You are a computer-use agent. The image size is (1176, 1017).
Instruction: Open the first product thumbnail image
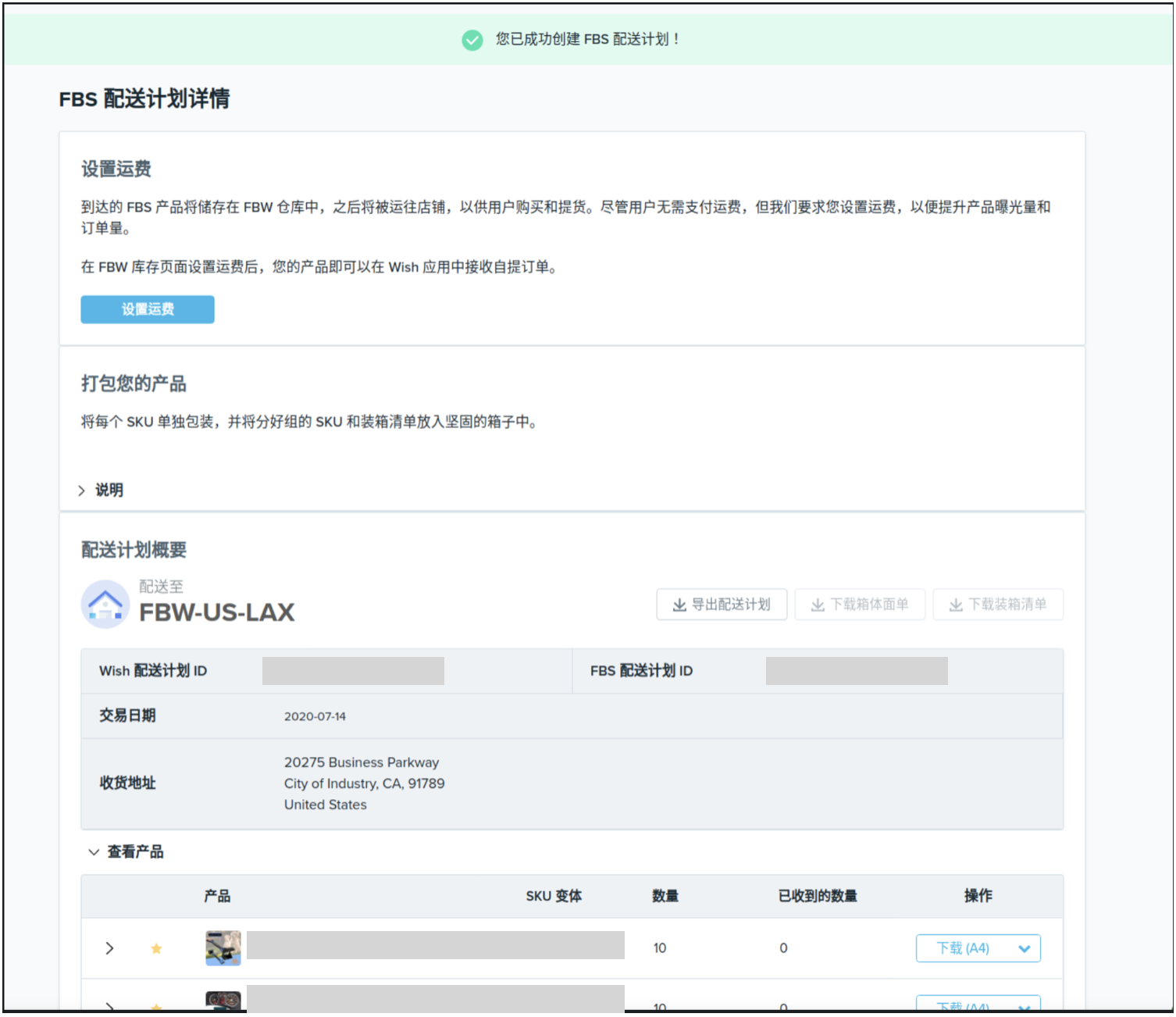[223, 948]
